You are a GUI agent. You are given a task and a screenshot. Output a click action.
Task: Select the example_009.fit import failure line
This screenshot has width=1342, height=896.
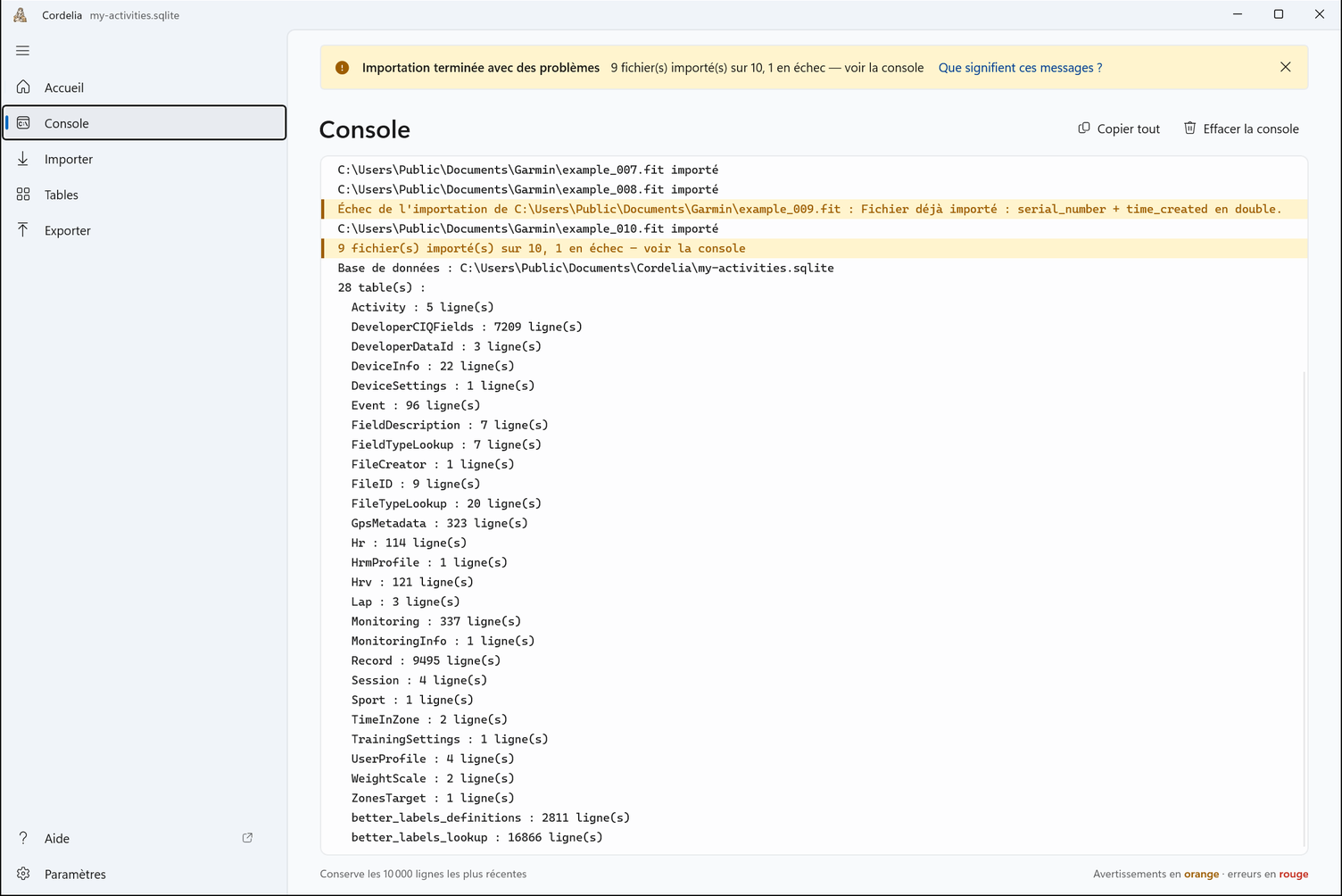pyautogui.click(x=815, y=209)
